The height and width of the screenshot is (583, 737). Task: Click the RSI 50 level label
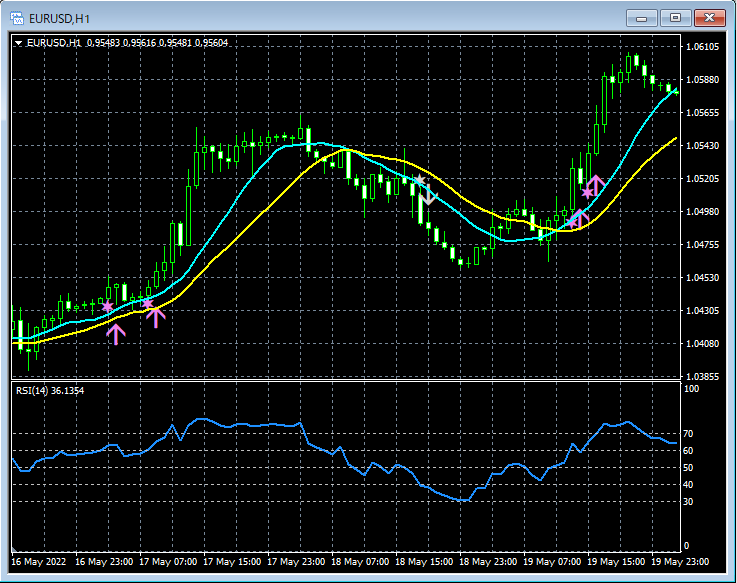(688, 468)
